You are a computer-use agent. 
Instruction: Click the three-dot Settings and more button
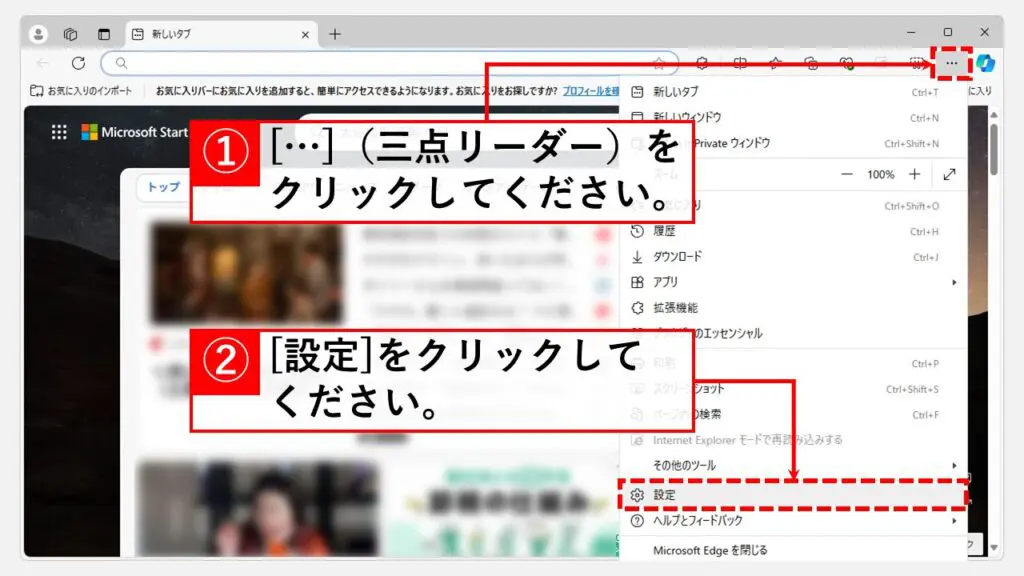[951, 63]
